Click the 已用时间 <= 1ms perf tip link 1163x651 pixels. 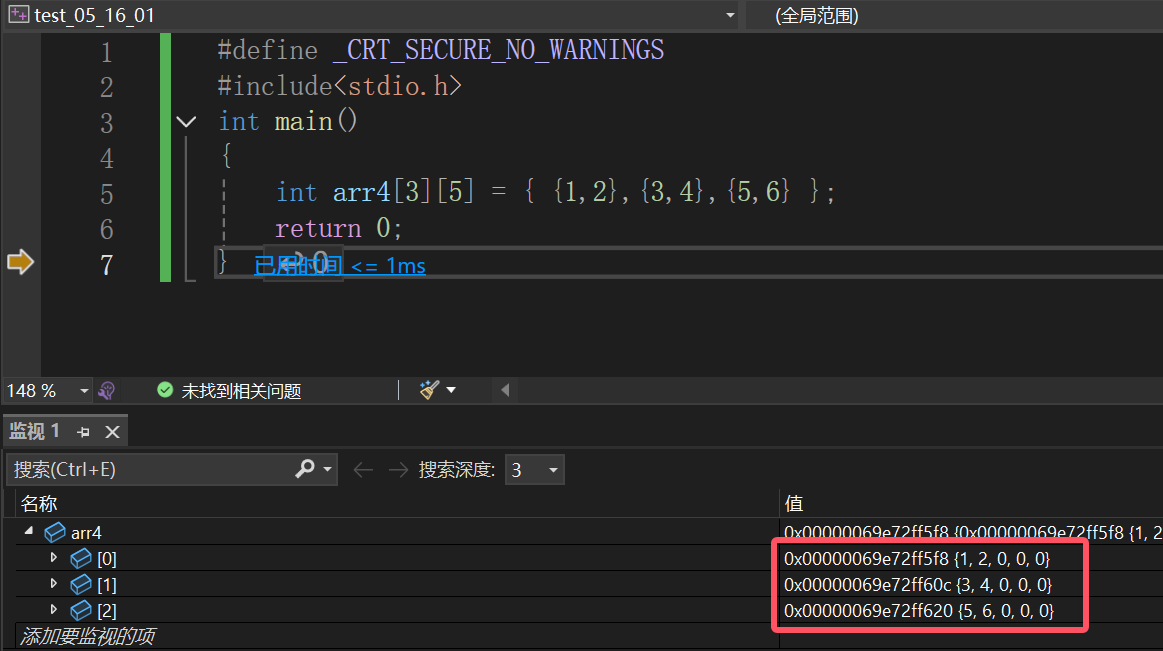click(340, 265)
